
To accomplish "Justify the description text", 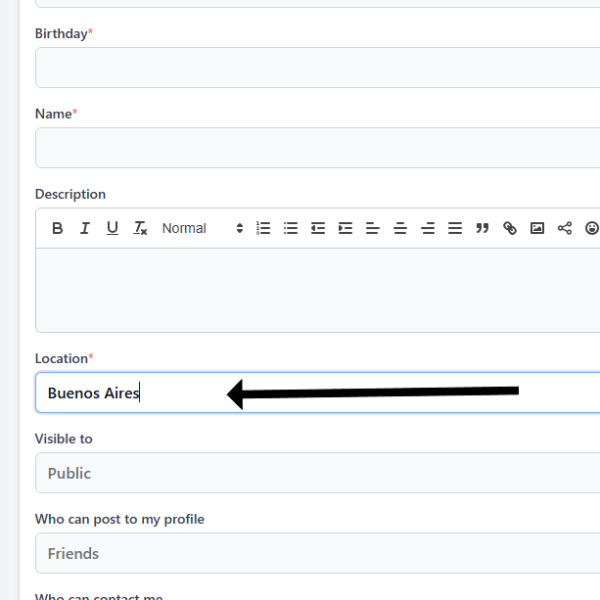I will [455, 228].
